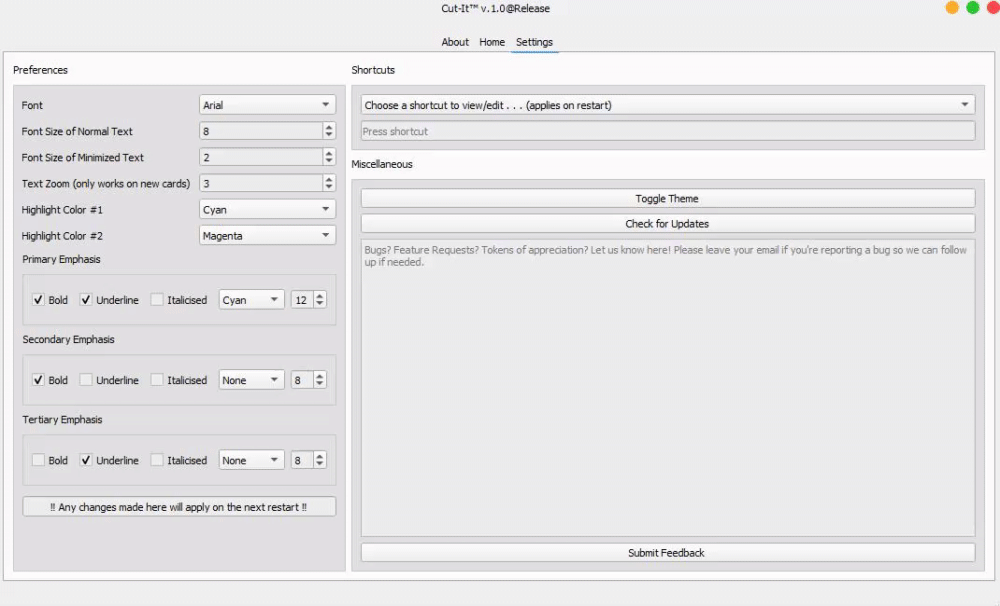Increase Tertiary Emphasis font size
This screenshot has width=1000, height=606.
320,456
